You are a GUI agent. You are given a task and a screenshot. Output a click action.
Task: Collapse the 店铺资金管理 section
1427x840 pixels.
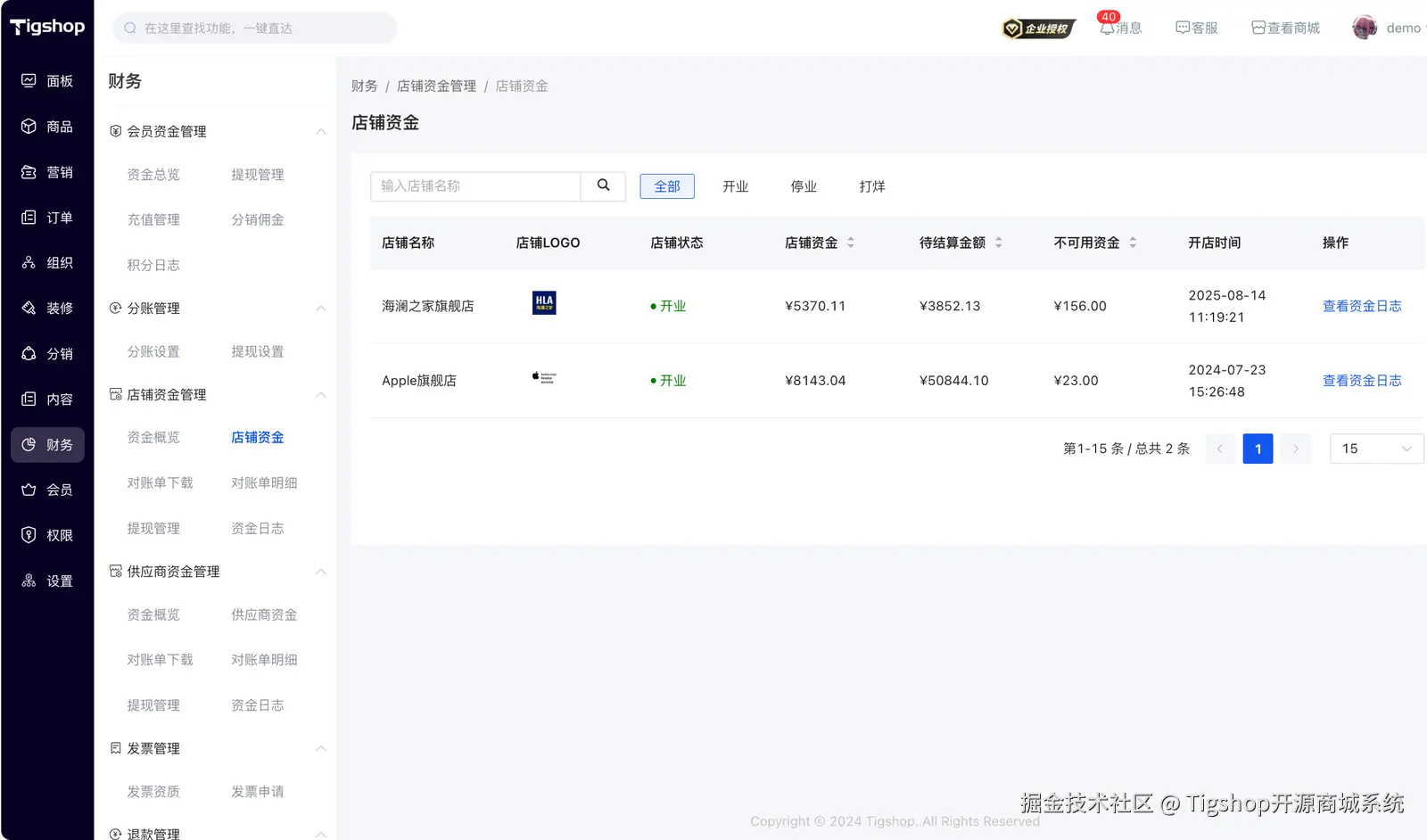(x=321, y=395)
